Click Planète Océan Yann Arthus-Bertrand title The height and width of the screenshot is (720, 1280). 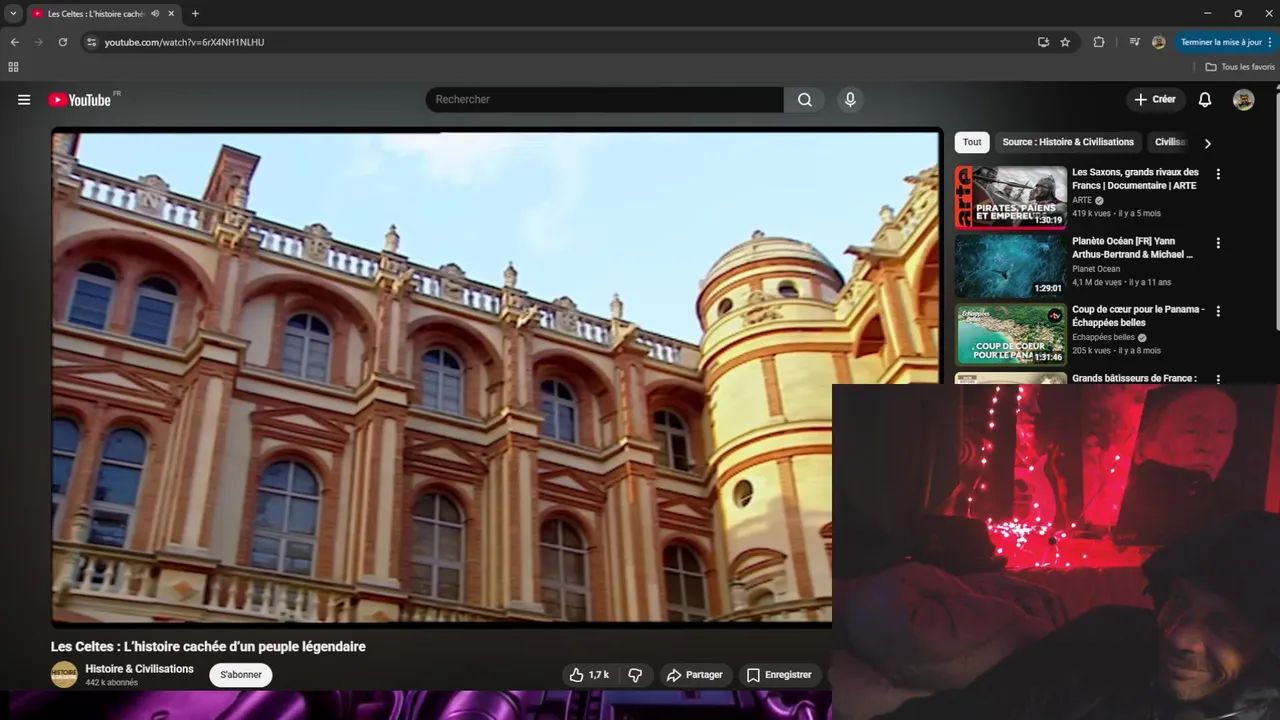click(1133, 248)
